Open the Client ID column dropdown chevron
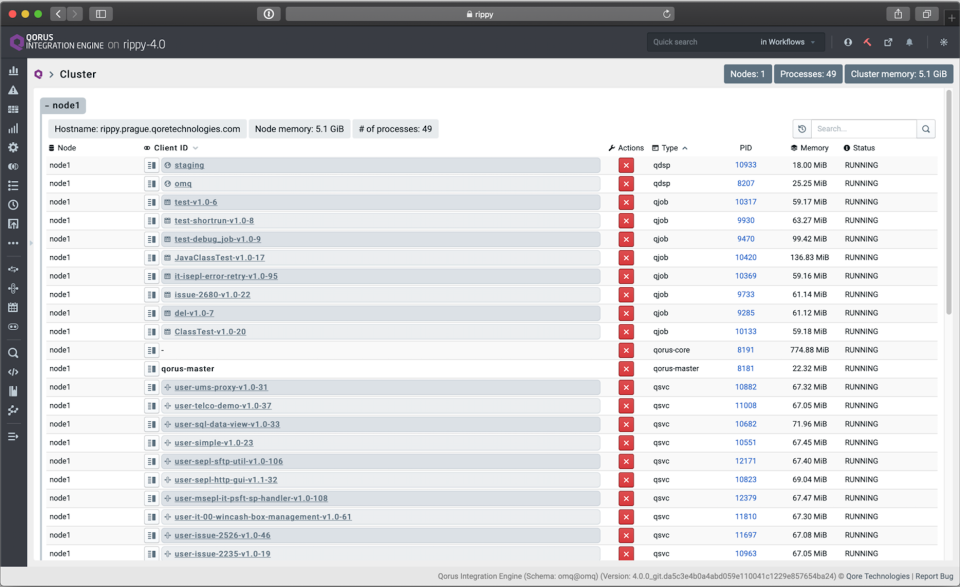This screenshot has width=960, height=587. click(x=196, y=148)
